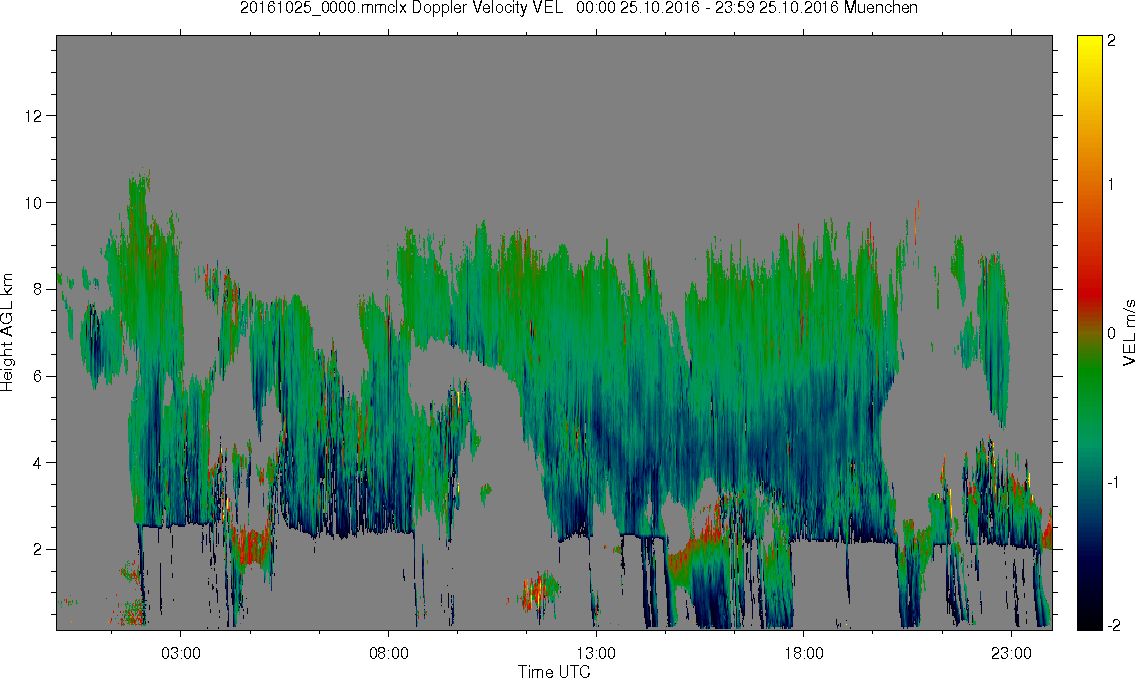This screenshot has width=1135, height=678.
Task: Click the 'VEL m/s' colorbar label
Action: tap(1127, 333)
